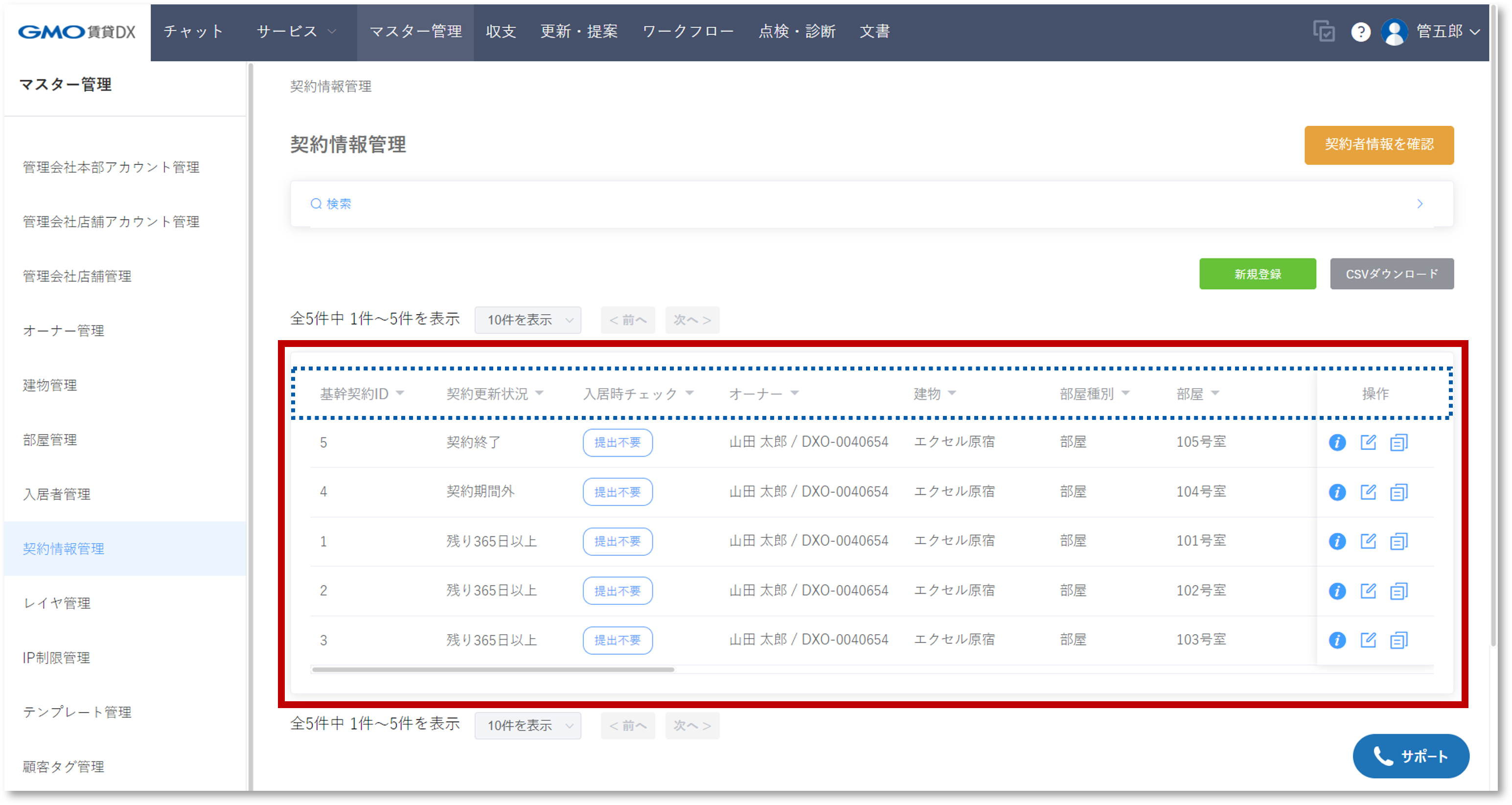
Task: Edit the 104号室 contract using pencil icon
Action: [1368, 492]
